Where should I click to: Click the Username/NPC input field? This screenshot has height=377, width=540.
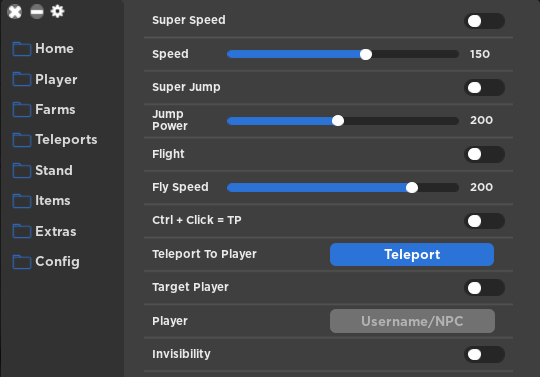point(412,321)
